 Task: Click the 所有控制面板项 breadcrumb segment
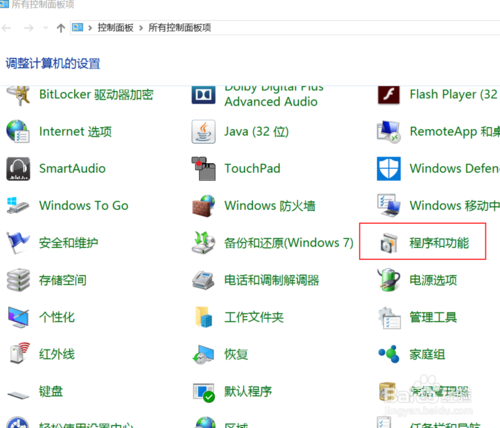180,28
